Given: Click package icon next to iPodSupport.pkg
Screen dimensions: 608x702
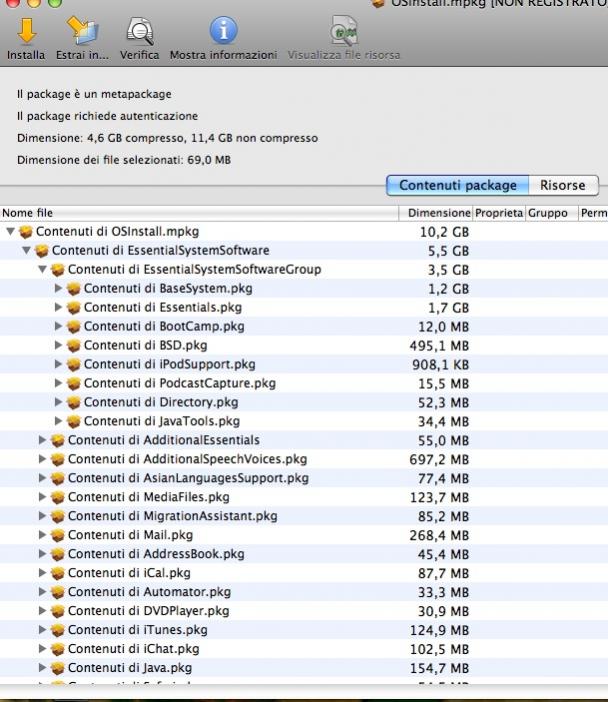Looking at the screenshot, I should [x=73, y=364].
